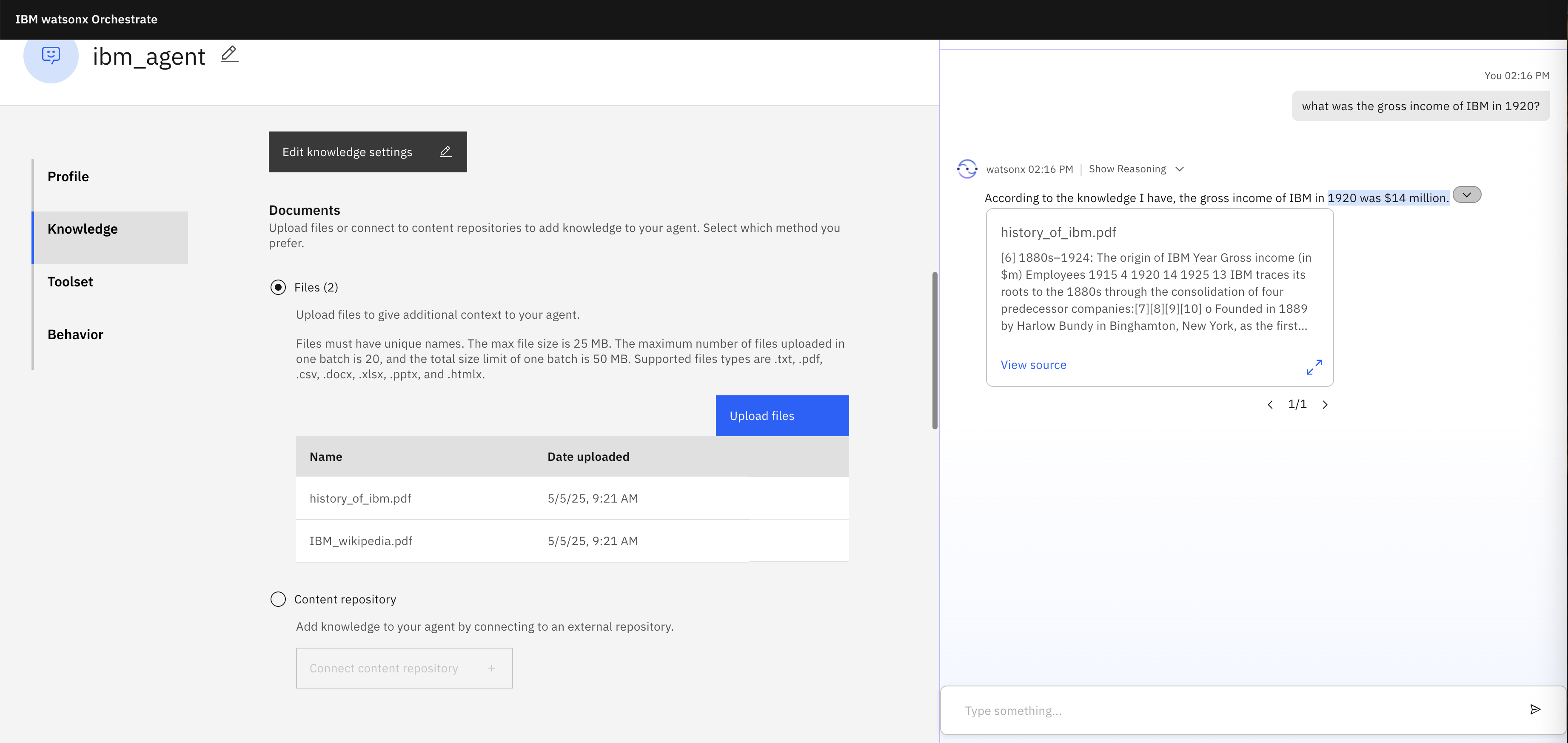1568x743 pixels.
Task: Select the IBM_wikipedia.pdf file row
Action: (x=572, y=541)
